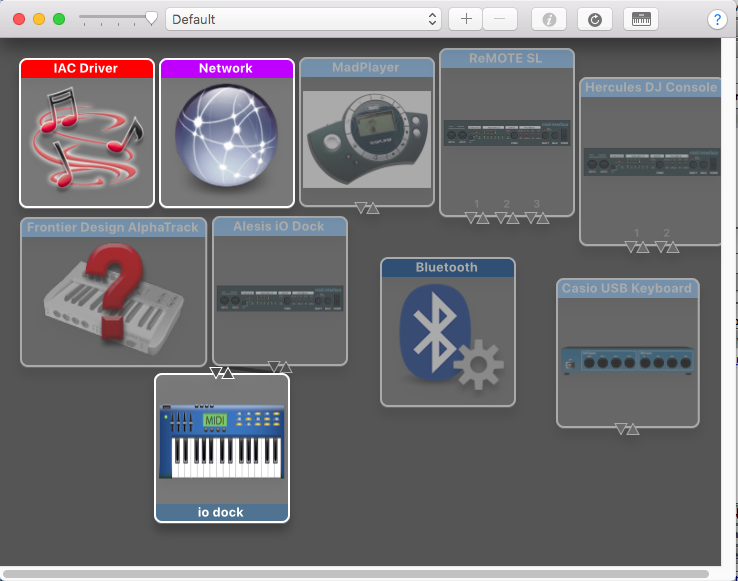738x581 pixels.
Task: Click the MadPlayer title label
Action: pyautogui.click(x=366, y=67)
